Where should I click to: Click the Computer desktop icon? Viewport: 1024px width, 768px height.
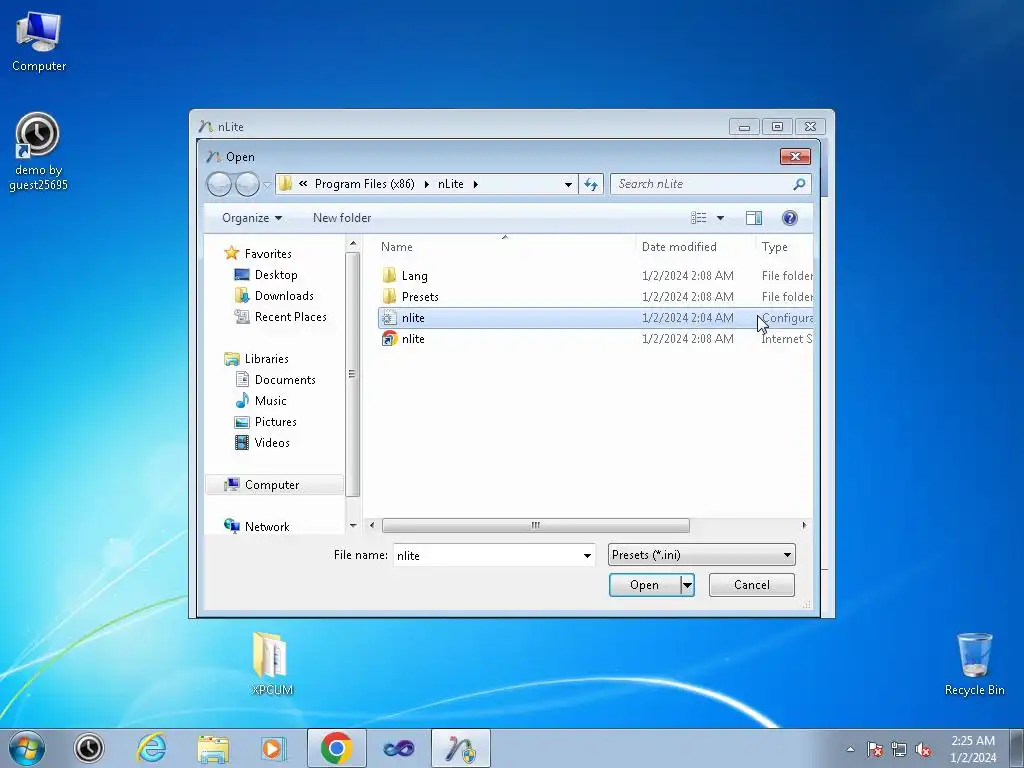click(39, 40)
